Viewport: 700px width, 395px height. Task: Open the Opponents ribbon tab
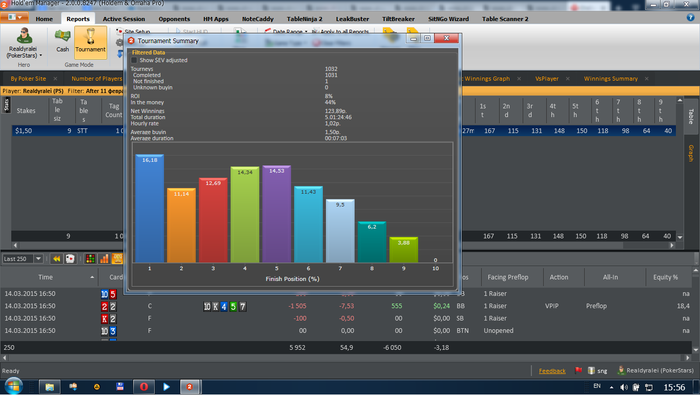pyautogui.click(x=174, y=19)
